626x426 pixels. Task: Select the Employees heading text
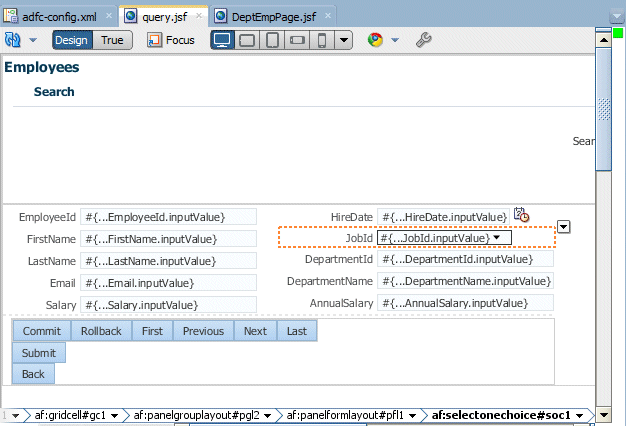42,67
